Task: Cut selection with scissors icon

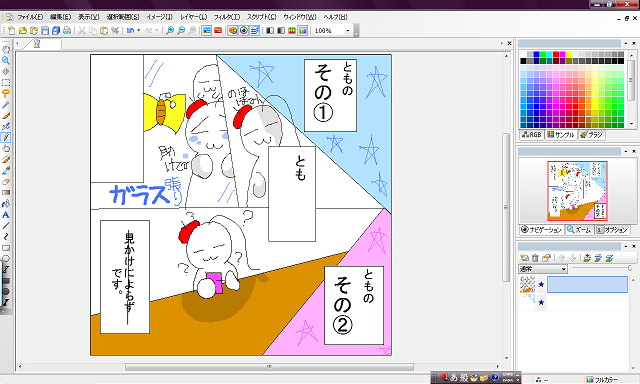Action: pyautogui.click(x=82, y=31)
